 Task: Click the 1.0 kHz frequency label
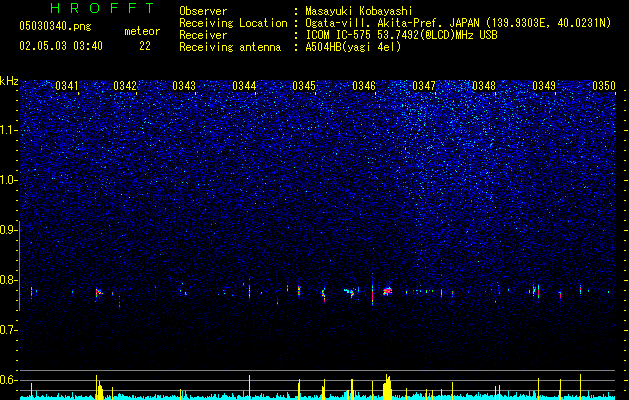click(8, 180)
